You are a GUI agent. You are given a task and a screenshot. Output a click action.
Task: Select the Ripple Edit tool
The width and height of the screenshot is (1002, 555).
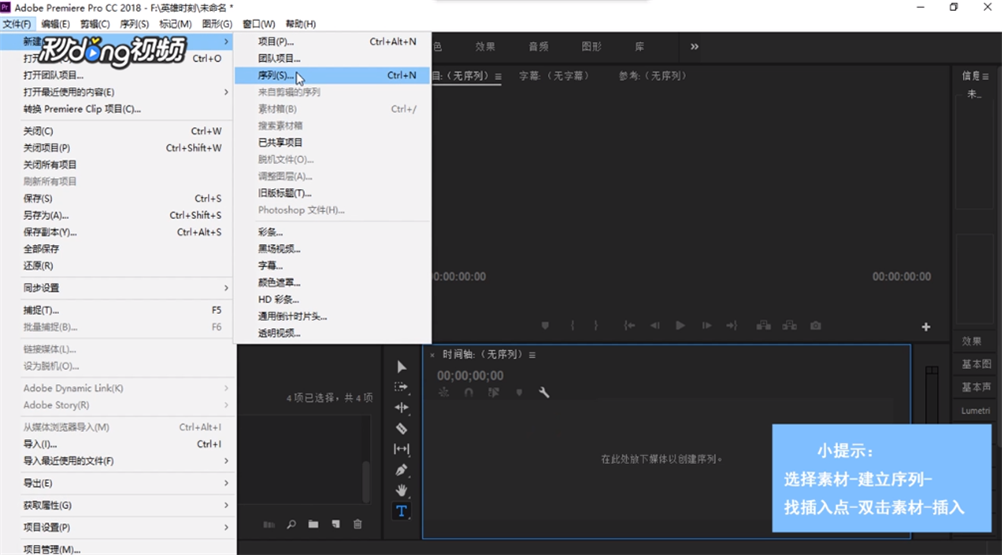coord(401,407)
